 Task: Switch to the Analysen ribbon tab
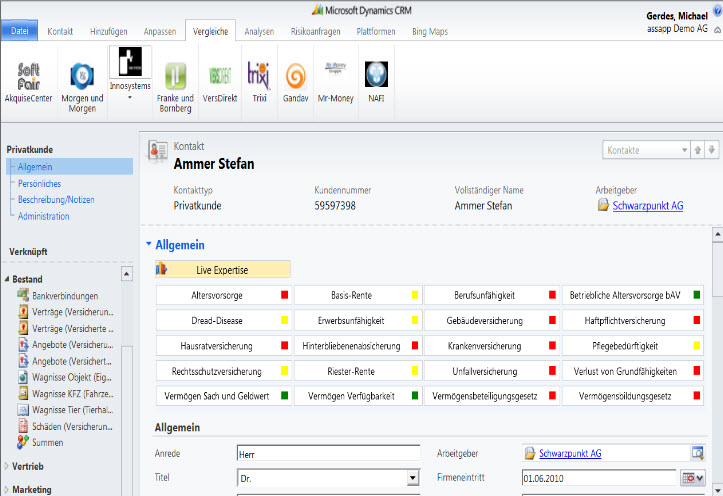tap(259, 31)
